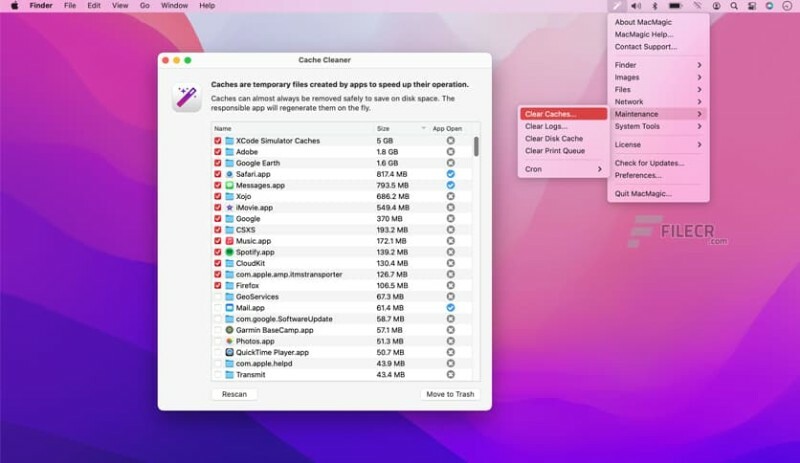Select Clear Logs... from the submenu
This screenshot has width=800, height=463.
tap(547, 126)
